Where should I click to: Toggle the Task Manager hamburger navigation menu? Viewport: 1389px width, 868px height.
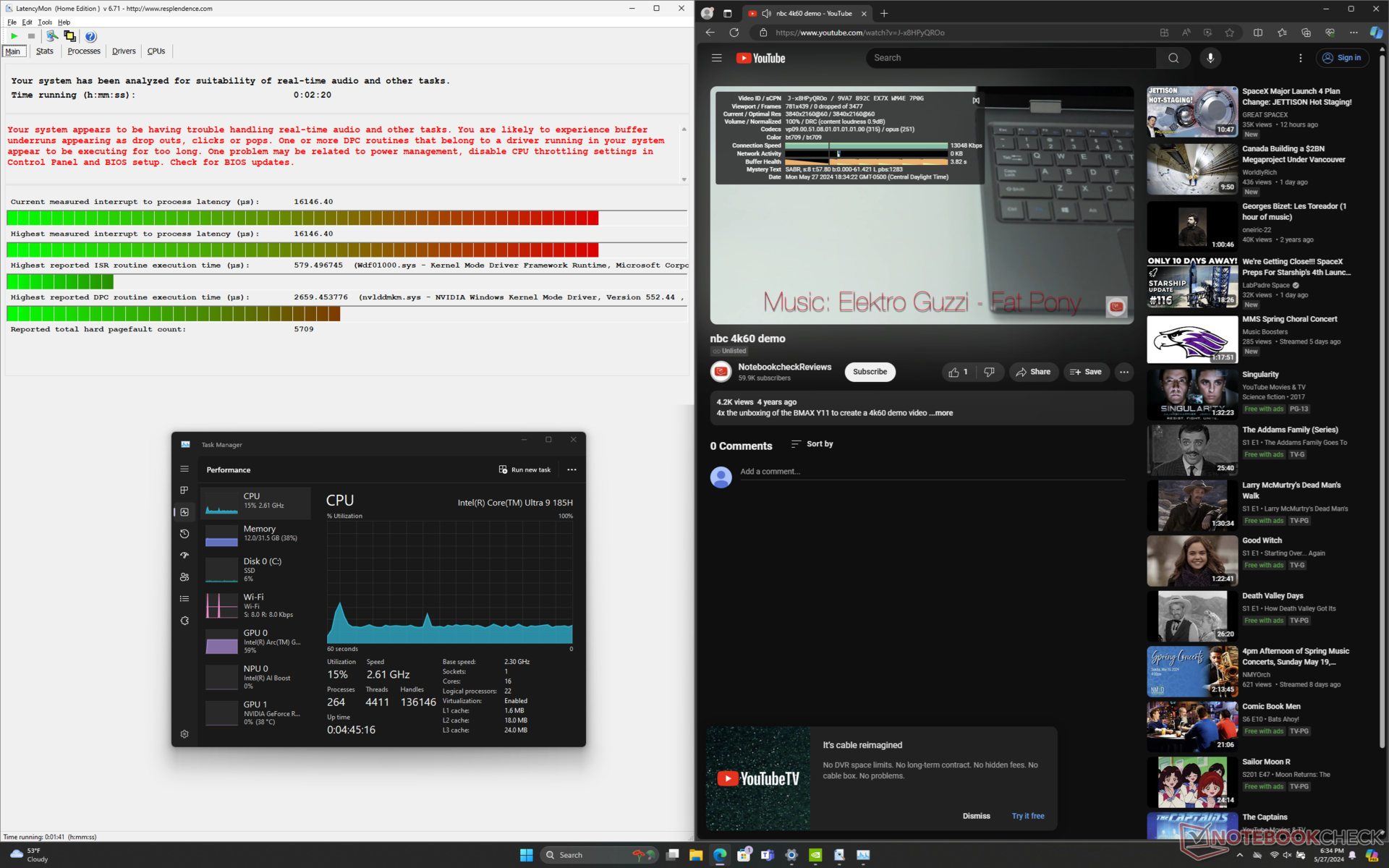click(184, 469)
